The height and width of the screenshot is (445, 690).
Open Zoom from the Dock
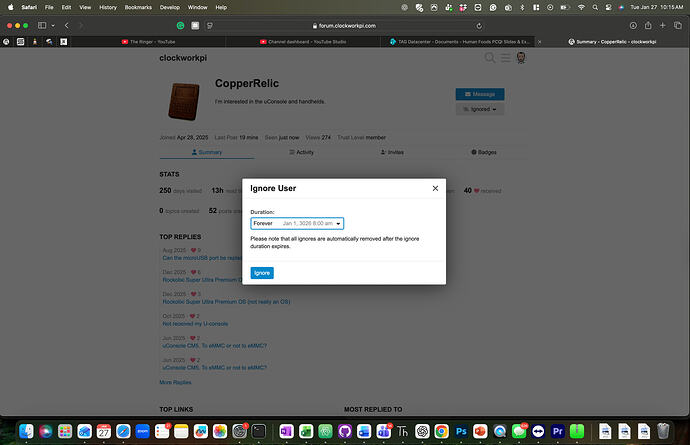coord(142,431)
